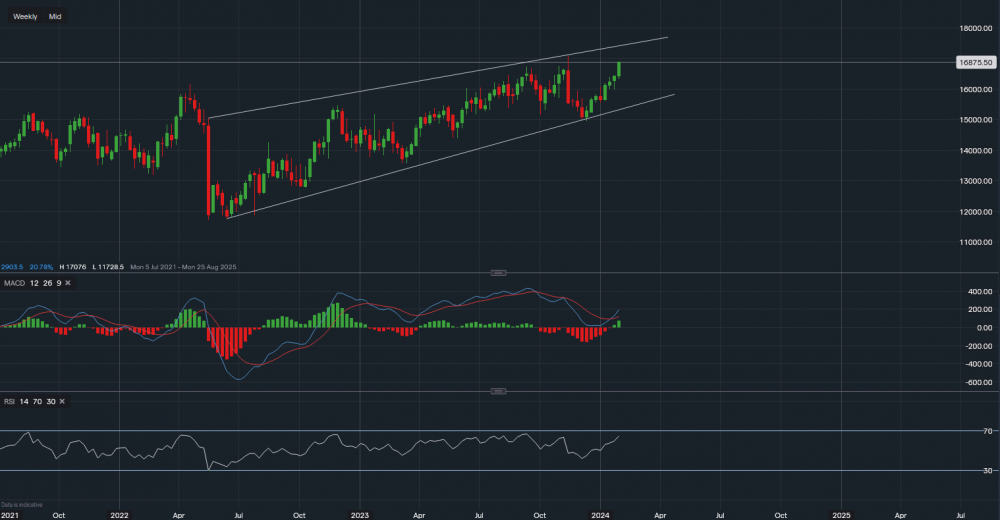Remove the RSI indicator with its X
This screenshot has height=520, width=1000.
click(62, 401)
